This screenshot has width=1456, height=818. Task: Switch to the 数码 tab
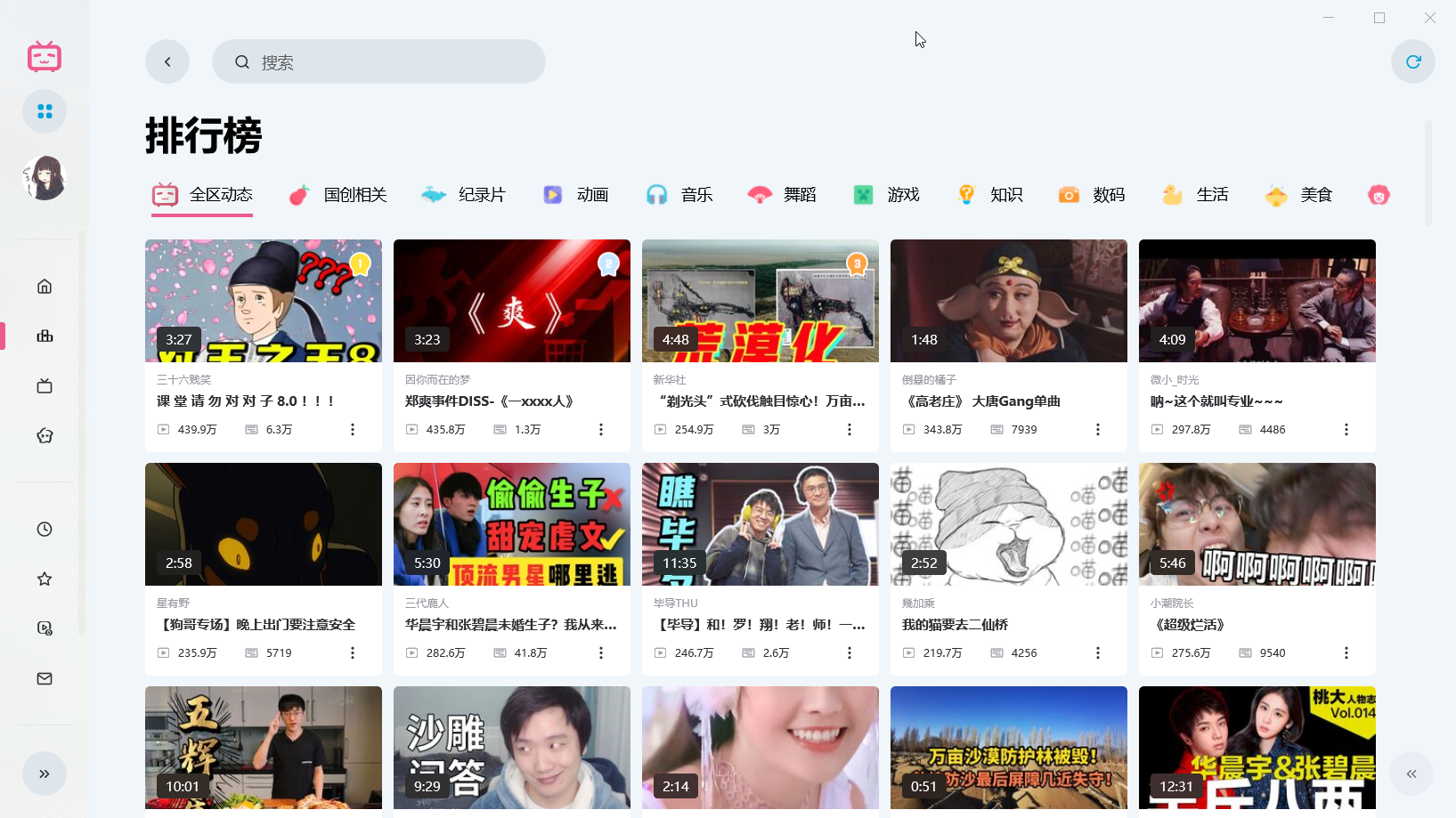[1092, 195]
